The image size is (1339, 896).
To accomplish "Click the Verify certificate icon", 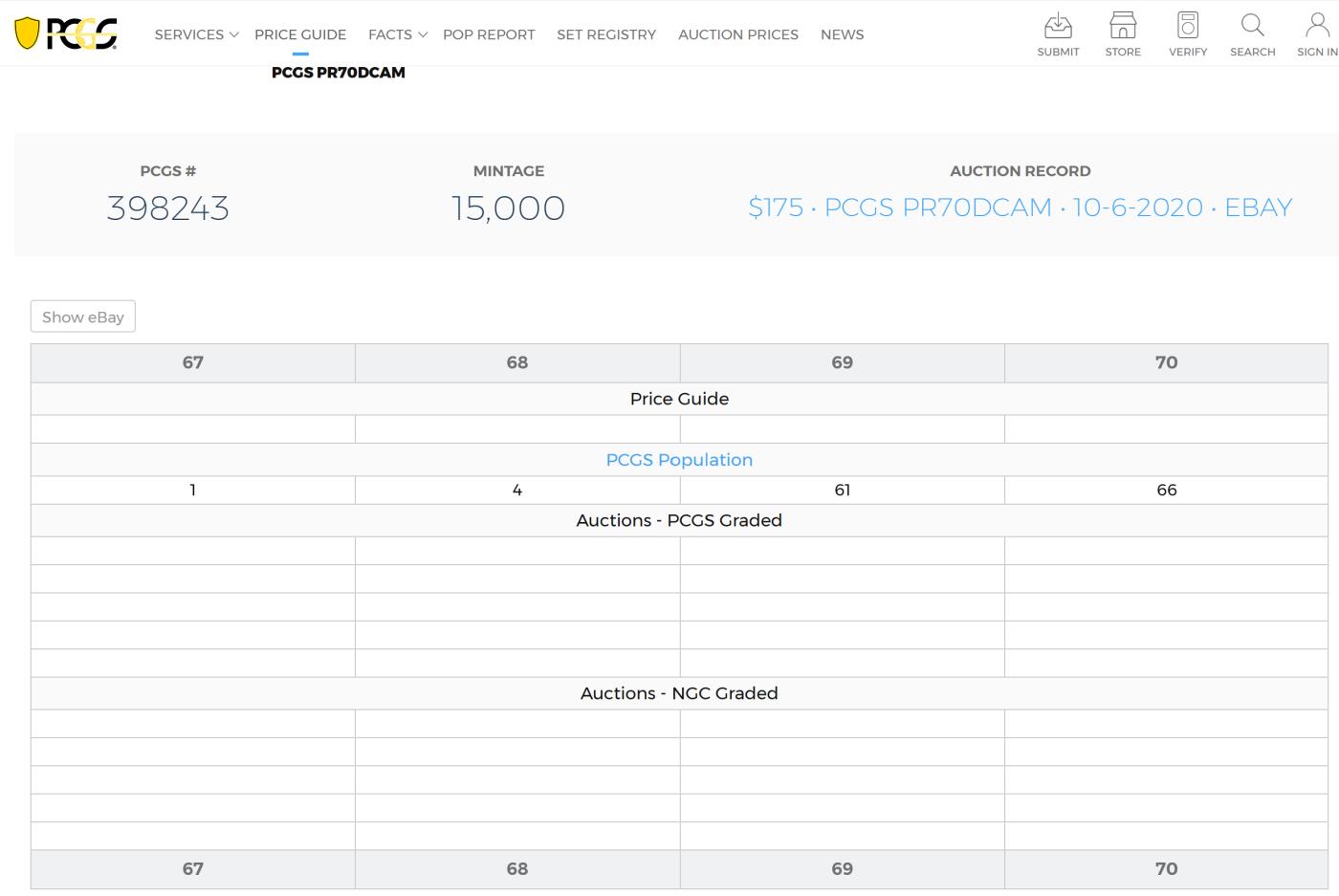I will click(1188, 26).
